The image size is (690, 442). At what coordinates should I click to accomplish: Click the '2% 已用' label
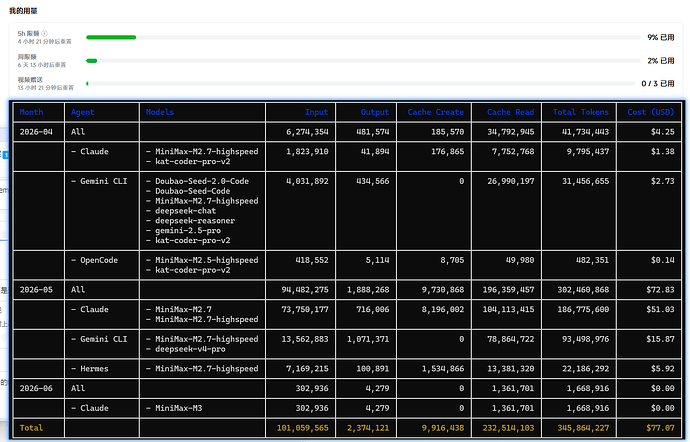tap(661, 61)
